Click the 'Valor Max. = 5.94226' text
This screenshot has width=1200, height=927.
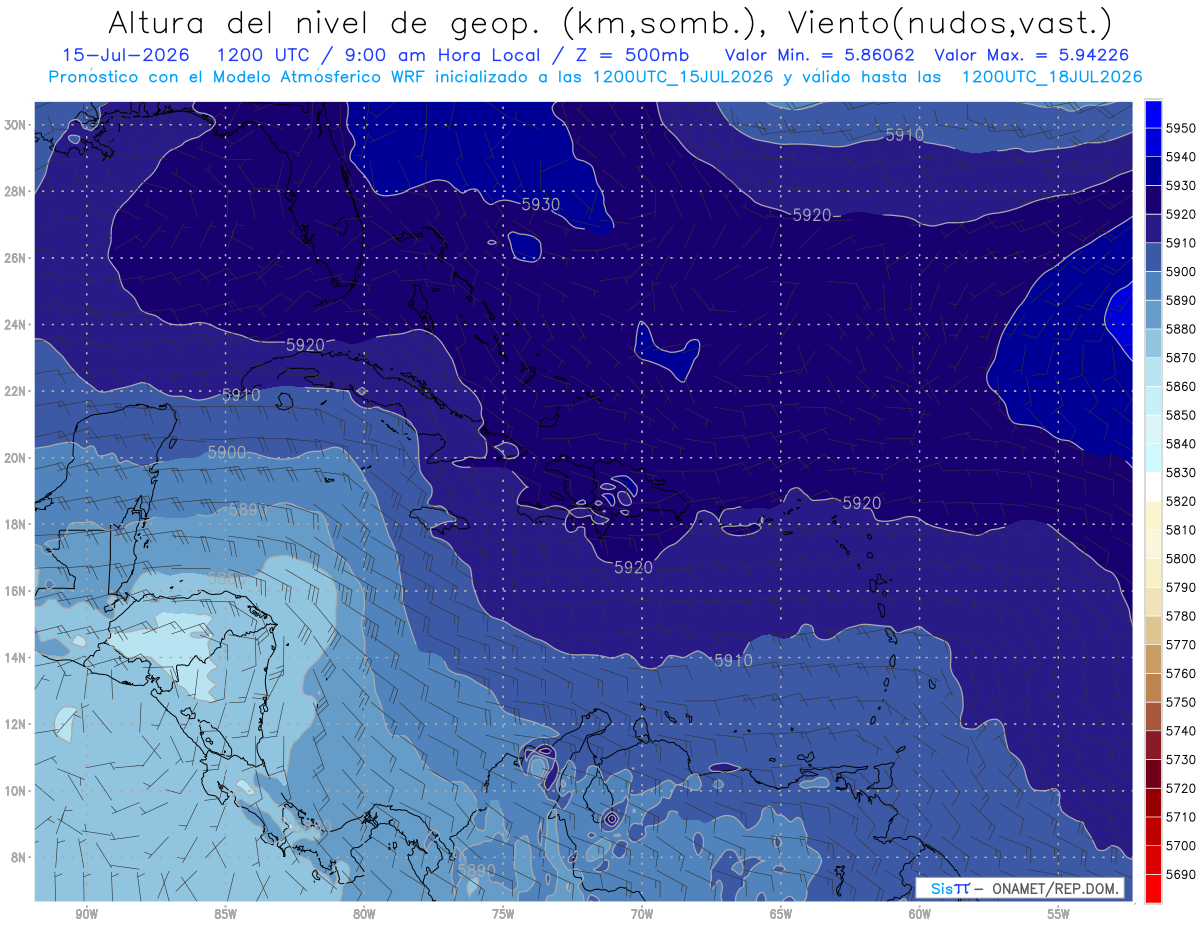click(1034, 55)
